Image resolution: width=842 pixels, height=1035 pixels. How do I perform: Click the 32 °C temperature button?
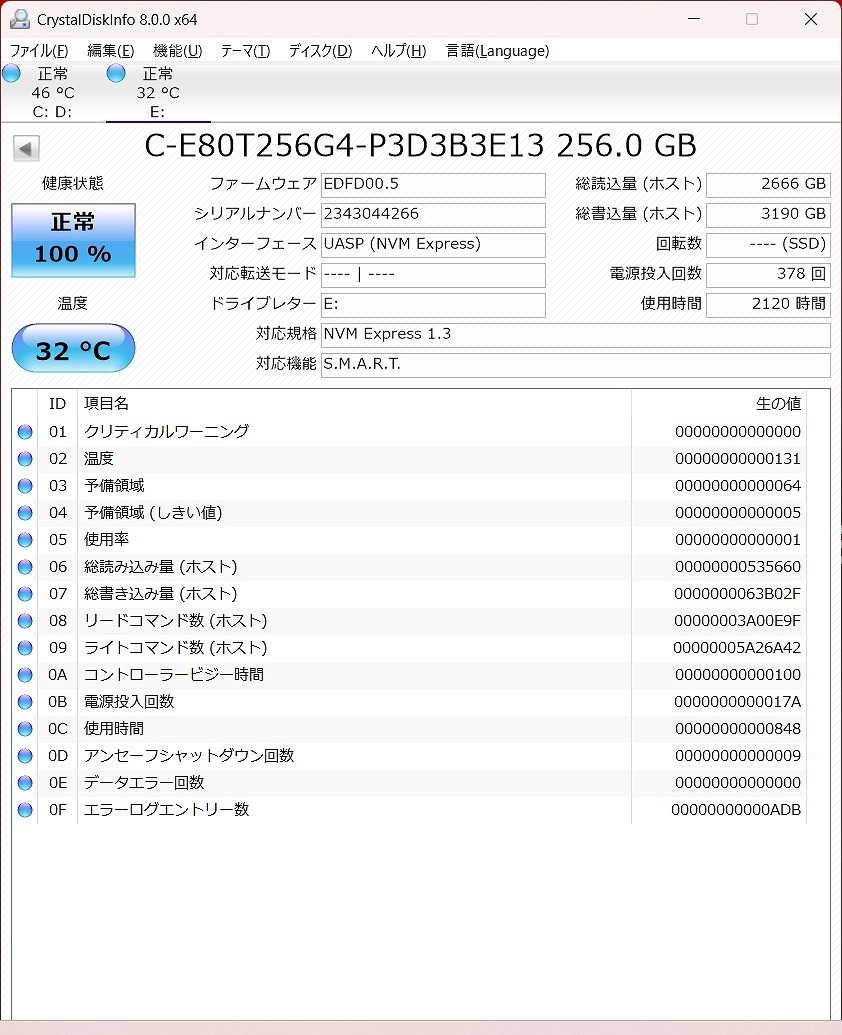coord(73,349)
